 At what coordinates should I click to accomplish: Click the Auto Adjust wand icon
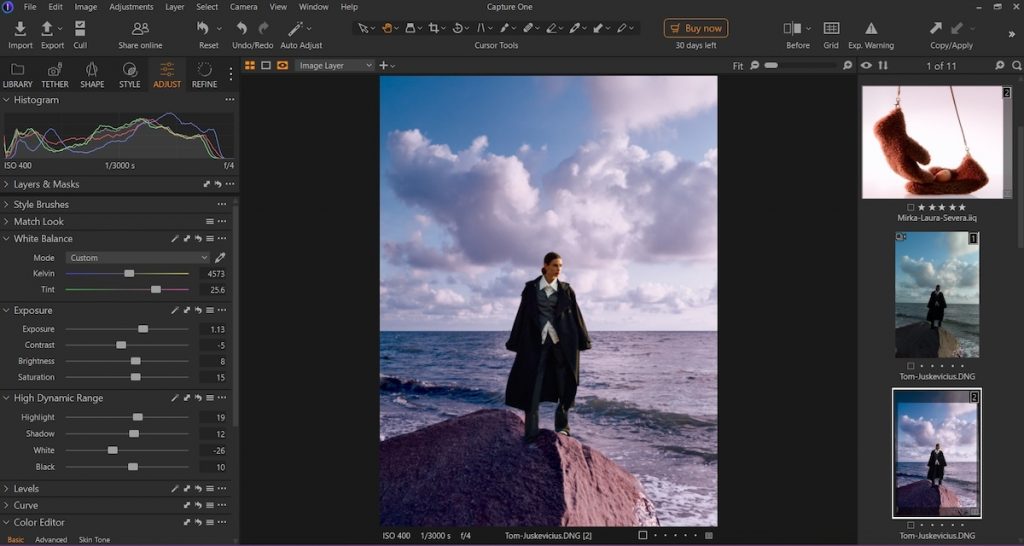[x=296, y=29]
